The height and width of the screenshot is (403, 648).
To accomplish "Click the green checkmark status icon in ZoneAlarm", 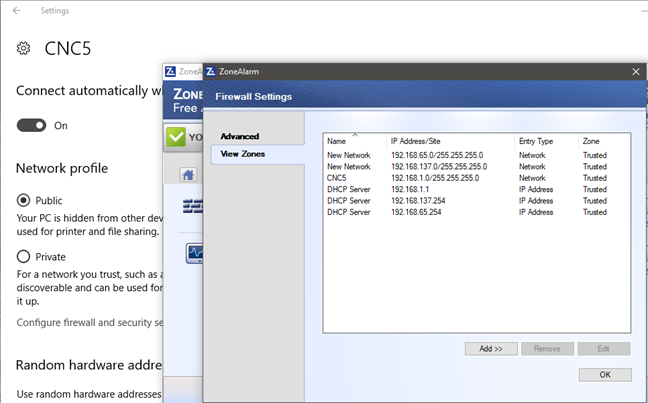I will [176, 136].
